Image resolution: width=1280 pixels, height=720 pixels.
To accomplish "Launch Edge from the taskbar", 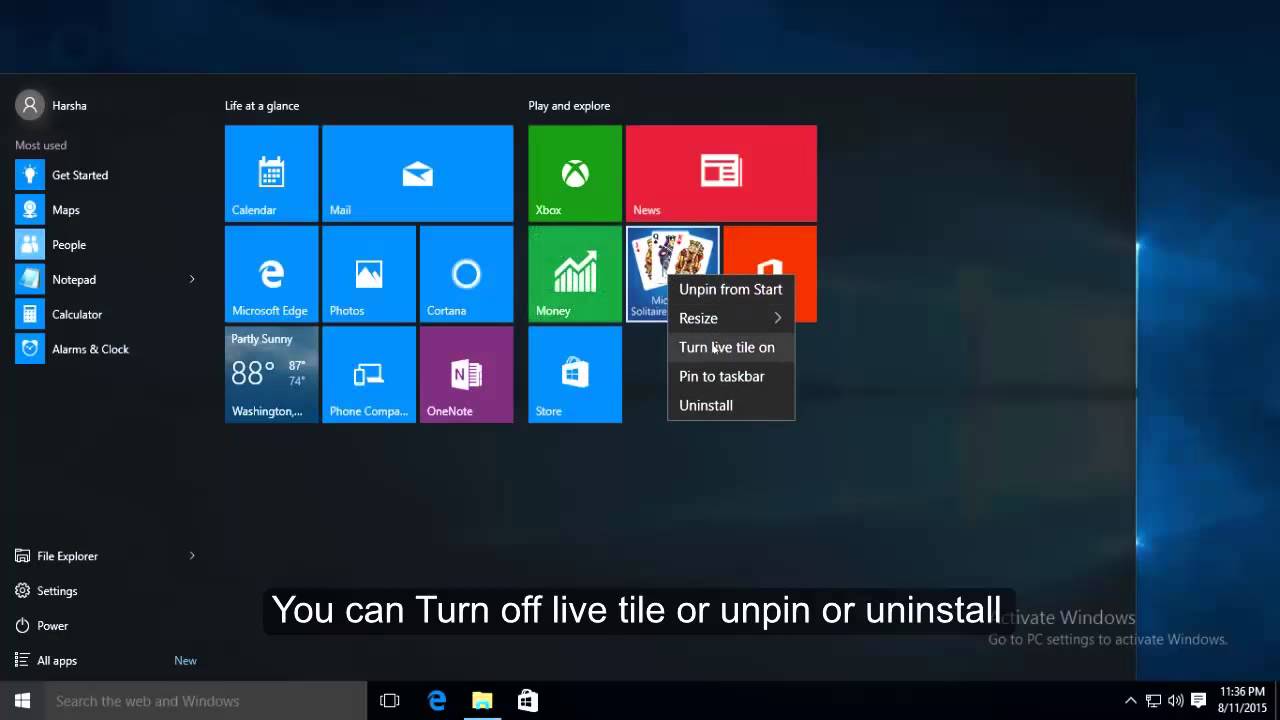I will coord(437,701).
